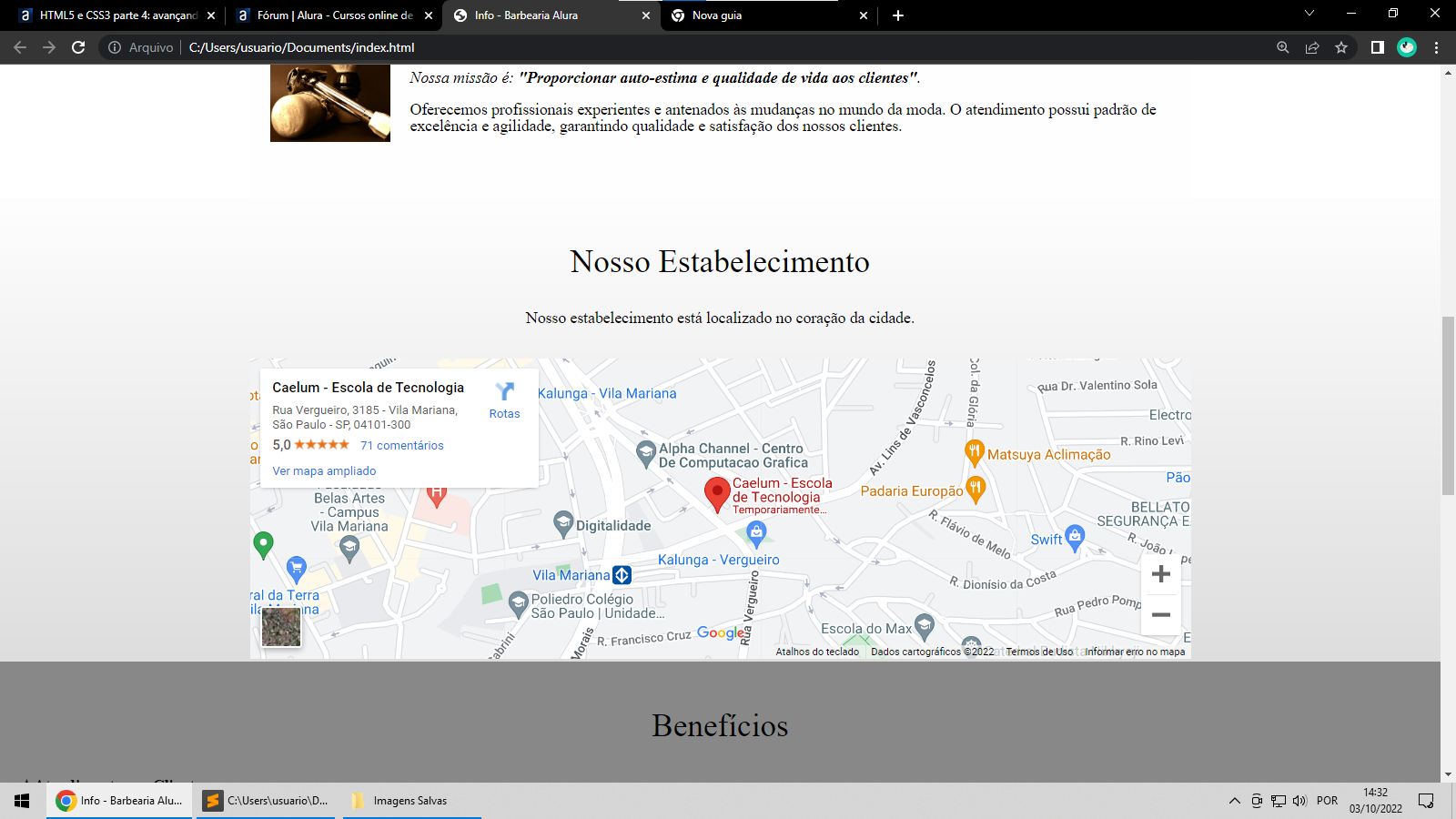Open volume control in system tray
Viewport: 1456px width, 819px height.
[x=1299, y=801]
